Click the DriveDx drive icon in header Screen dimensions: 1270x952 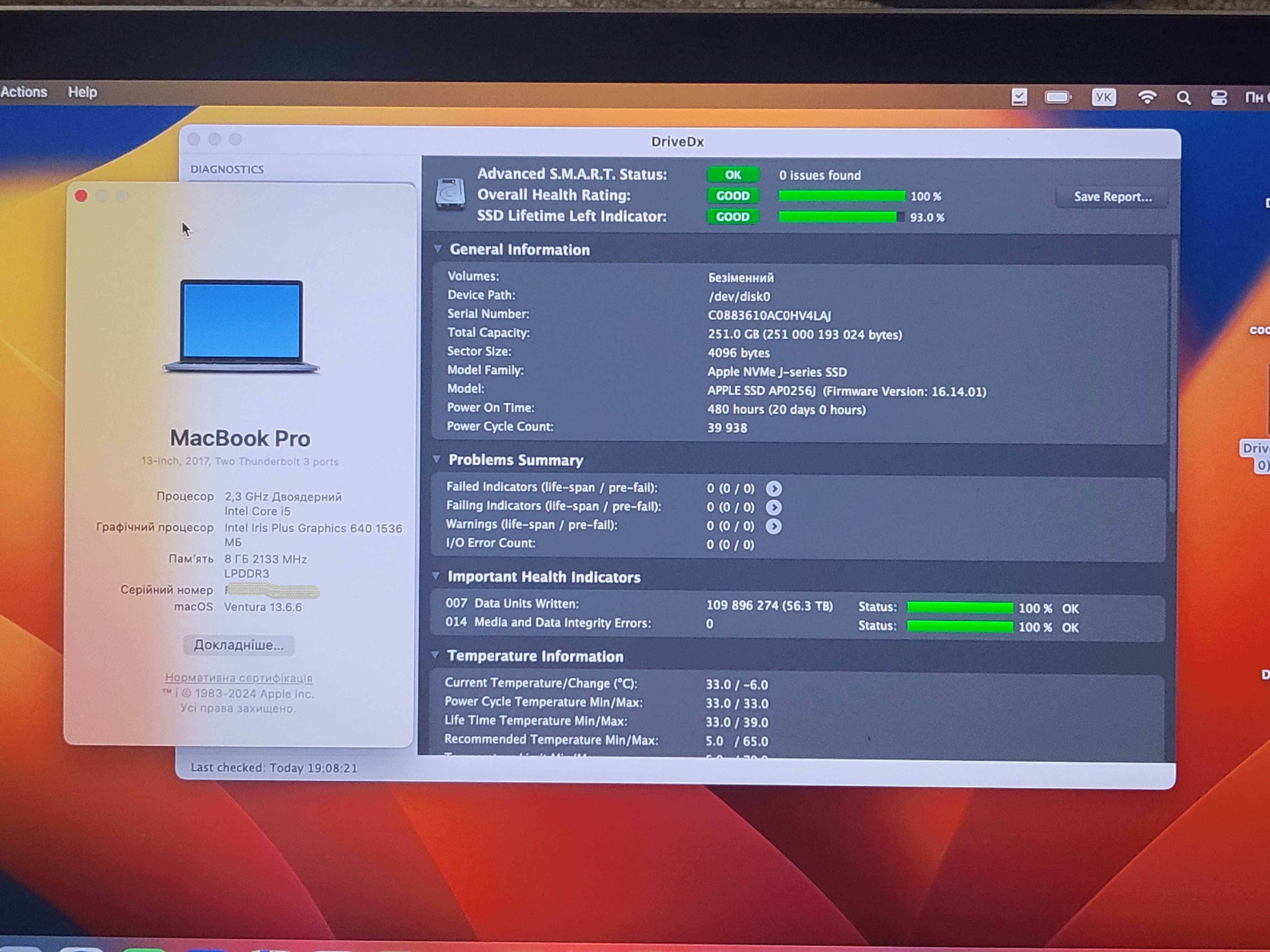click(450, 193)
